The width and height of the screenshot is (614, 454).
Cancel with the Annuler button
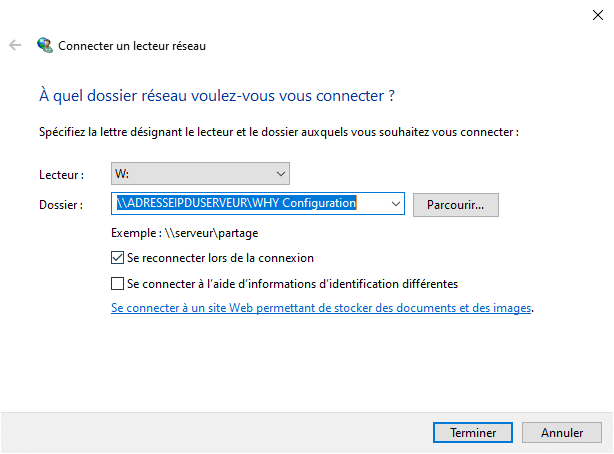(562, 432)
